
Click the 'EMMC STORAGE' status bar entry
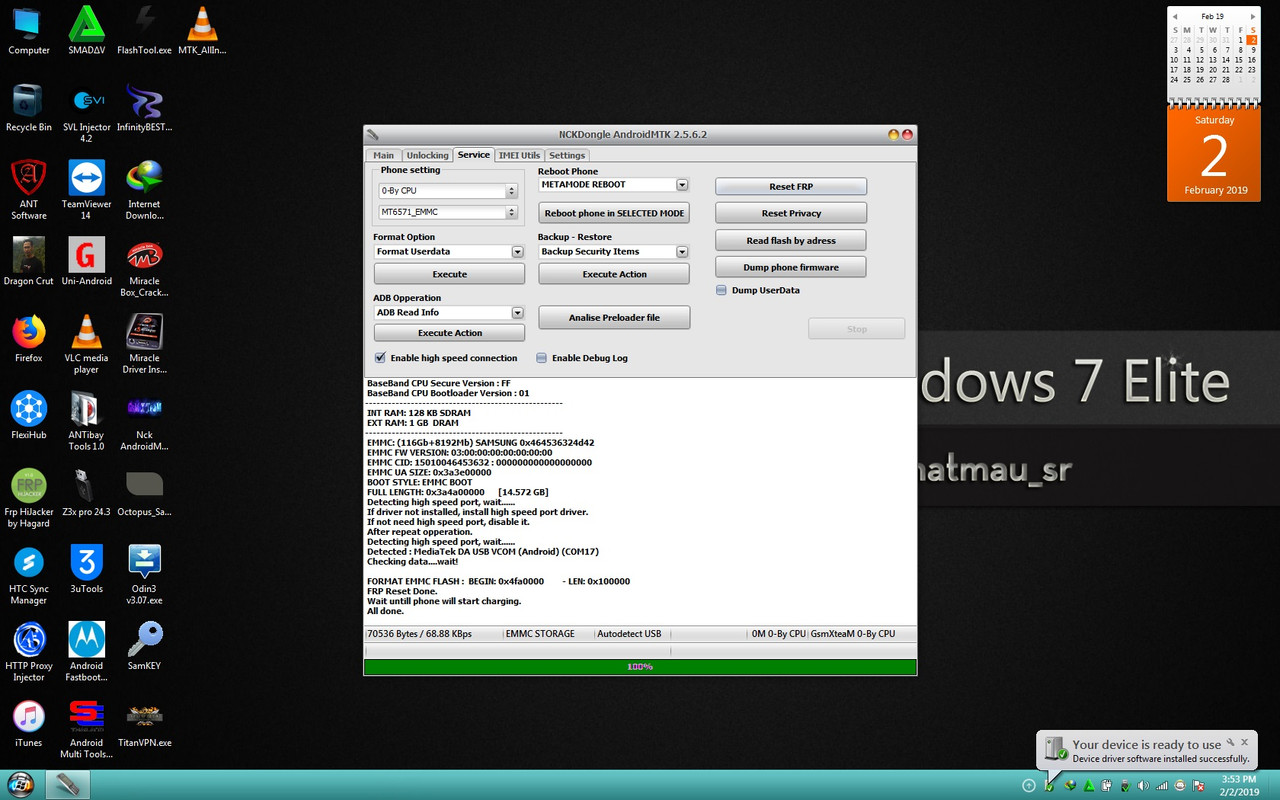click(540, 634)
